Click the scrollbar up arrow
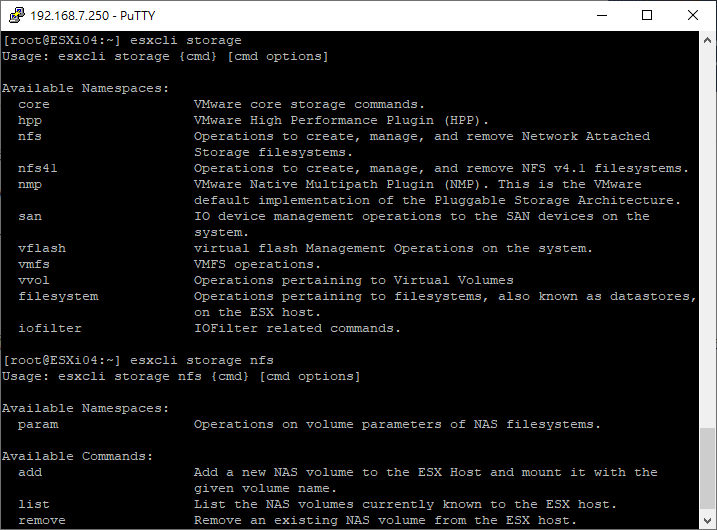Viewport: 717px width, 530px height. point(707,40)
